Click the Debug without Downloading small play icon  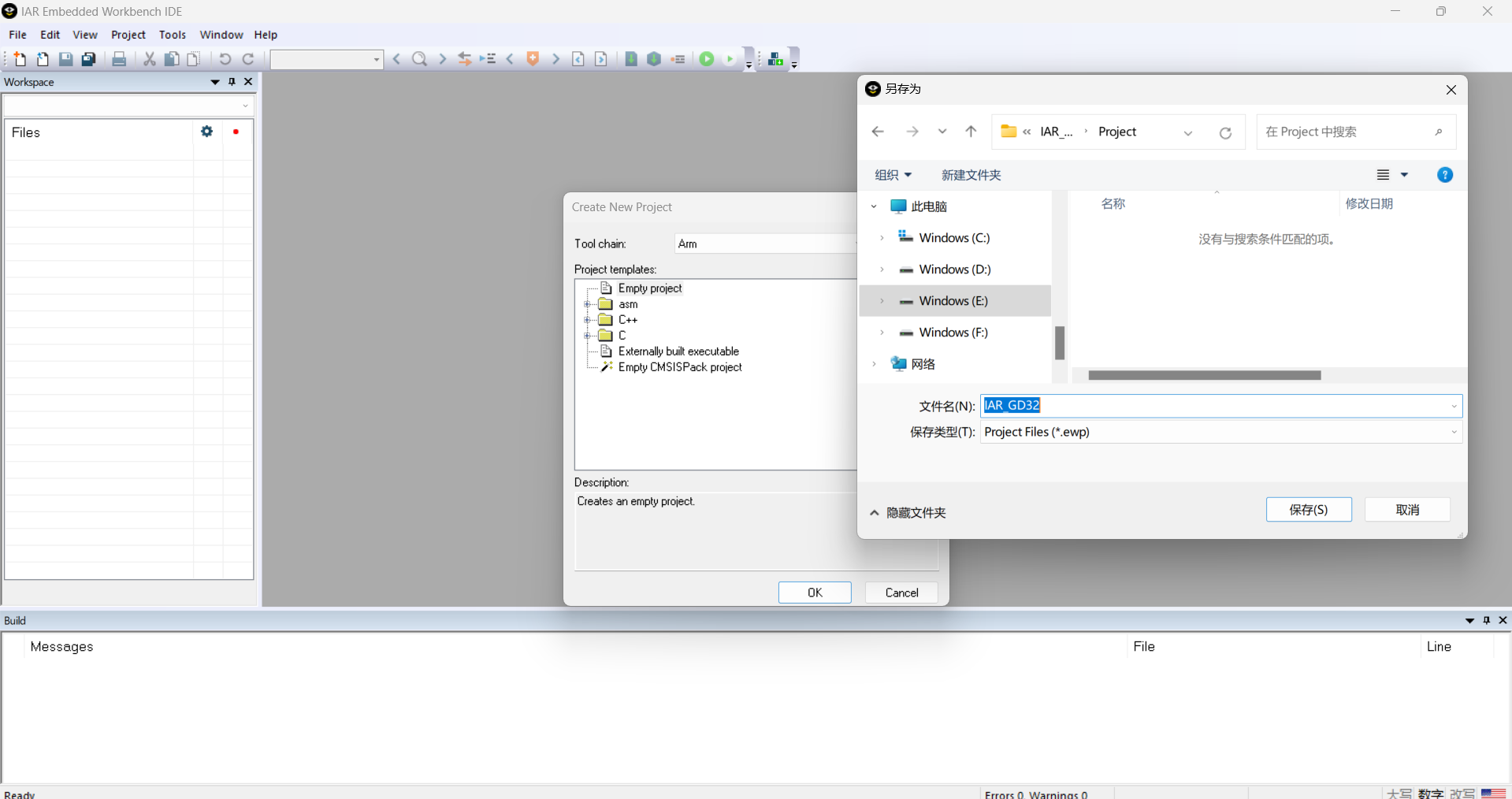(730, 59)
